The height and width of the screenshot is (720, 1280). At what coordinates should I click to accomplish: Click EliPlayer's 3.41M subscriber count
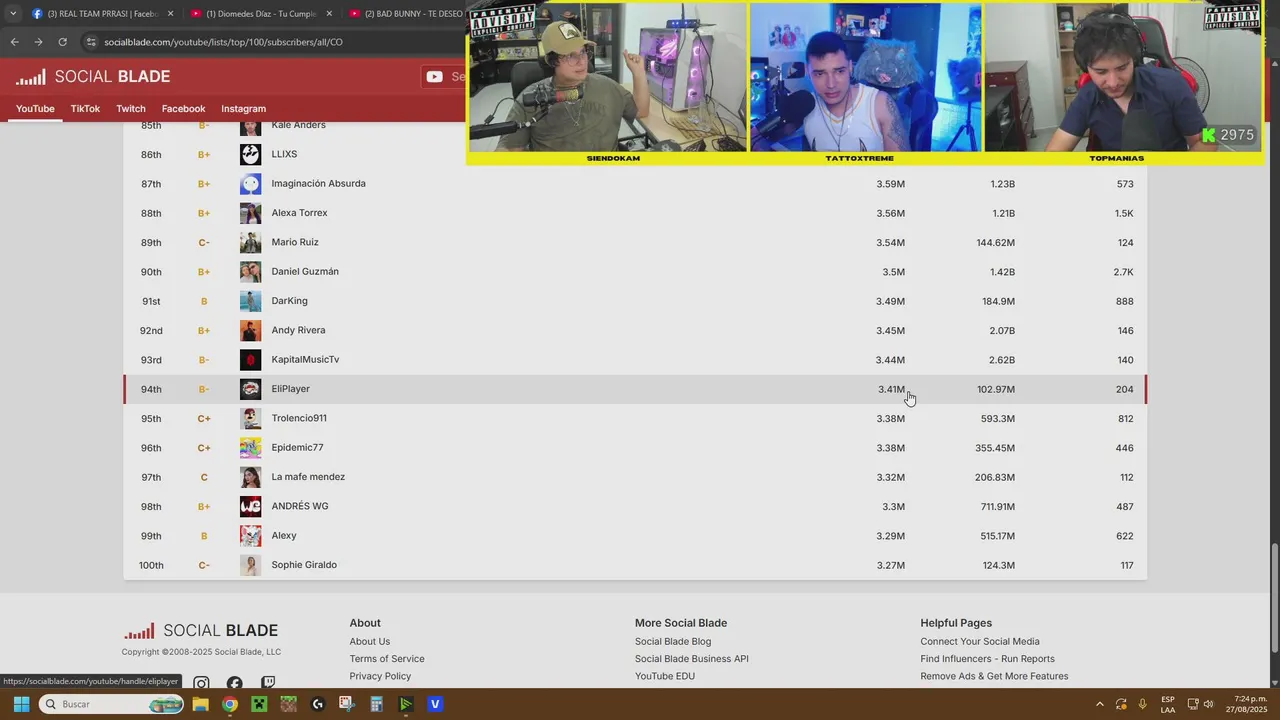(x=891, y=389)
